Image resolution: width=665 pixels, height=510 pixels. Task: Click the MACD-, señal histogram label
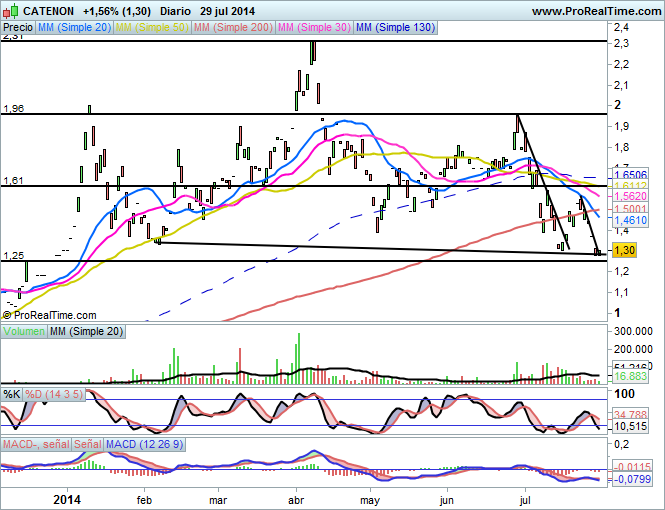point(36,444)
